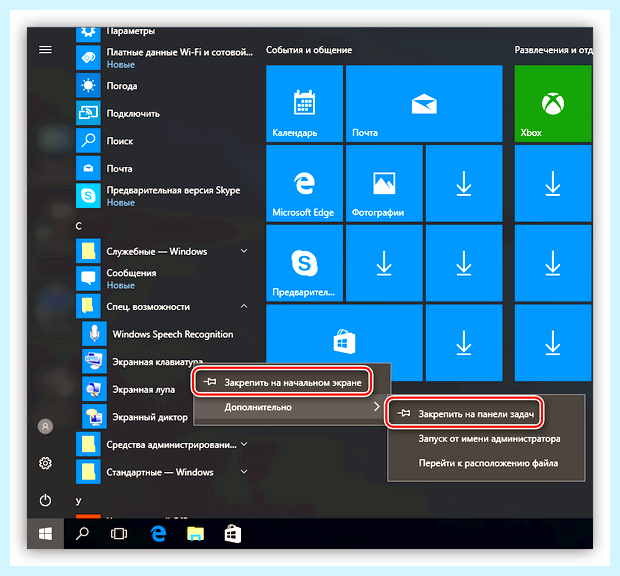Launch the Подключить app icon
This screenshot has width=620, height=576.
tap(88, 113)
